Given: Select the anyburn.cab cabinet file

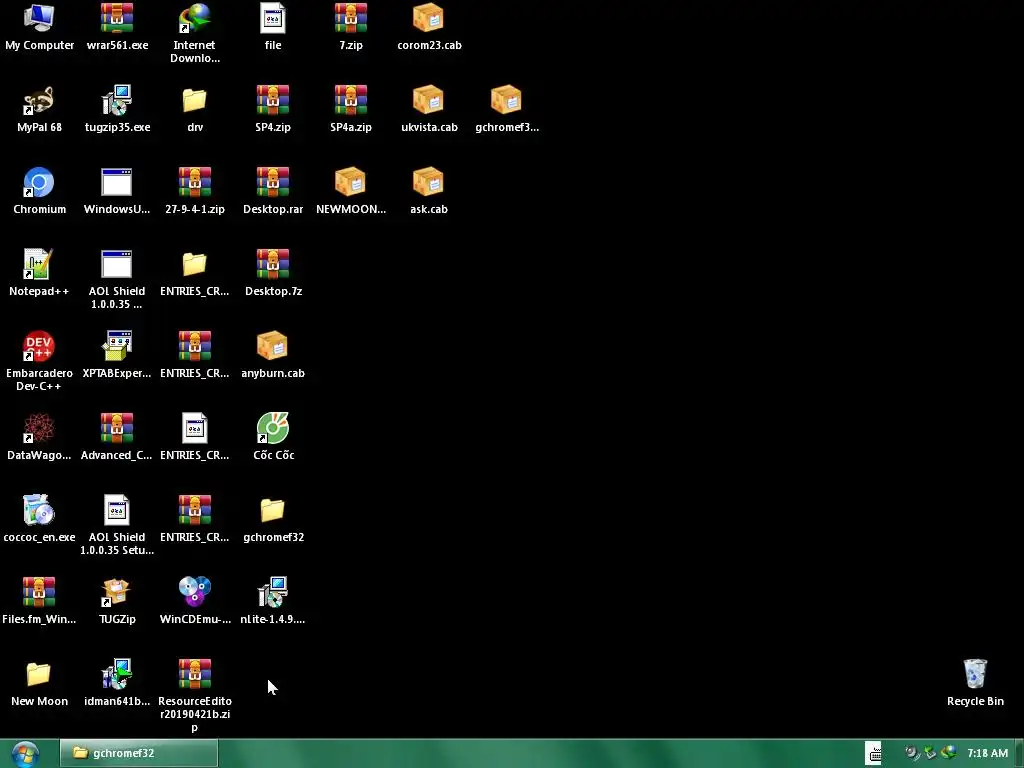Looking at the screenshot, I should click(273, 346).
